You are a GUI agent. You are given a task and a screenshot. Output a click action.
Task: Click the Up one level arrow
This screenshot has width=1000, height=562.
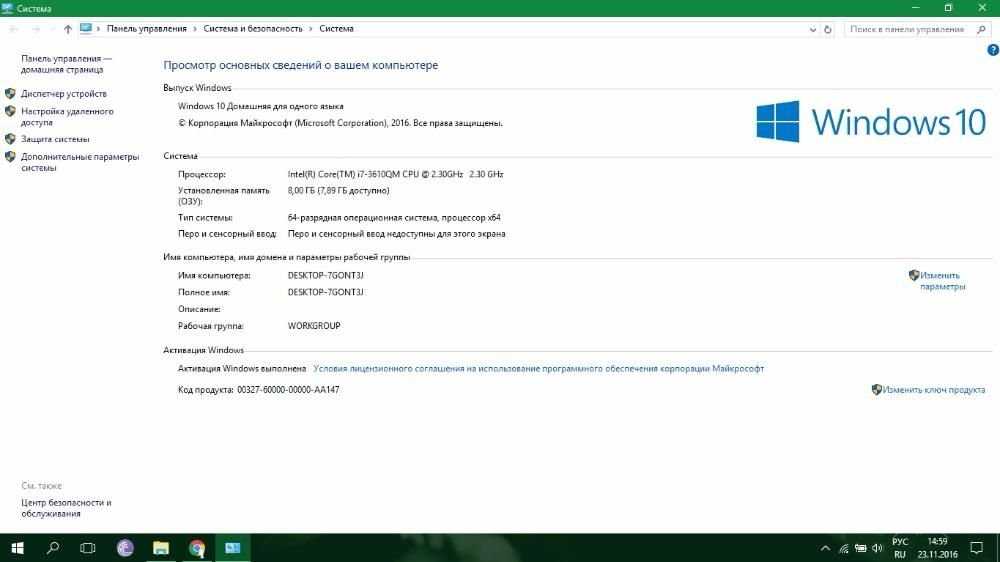tap(68, 29)
